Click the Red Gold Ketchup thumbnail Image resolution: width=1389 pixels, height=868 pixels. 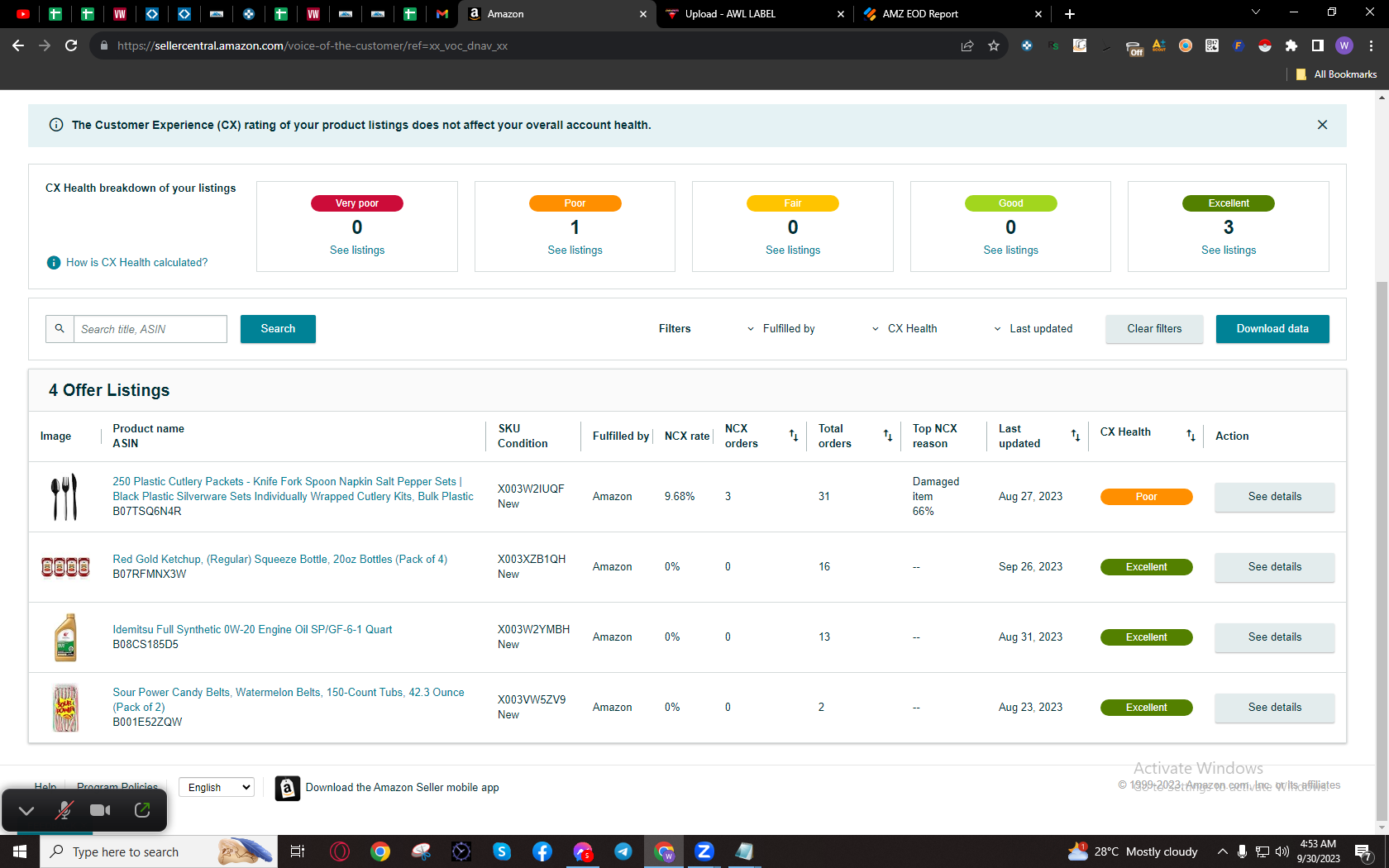pyautogui.click(x=65, y=567)
